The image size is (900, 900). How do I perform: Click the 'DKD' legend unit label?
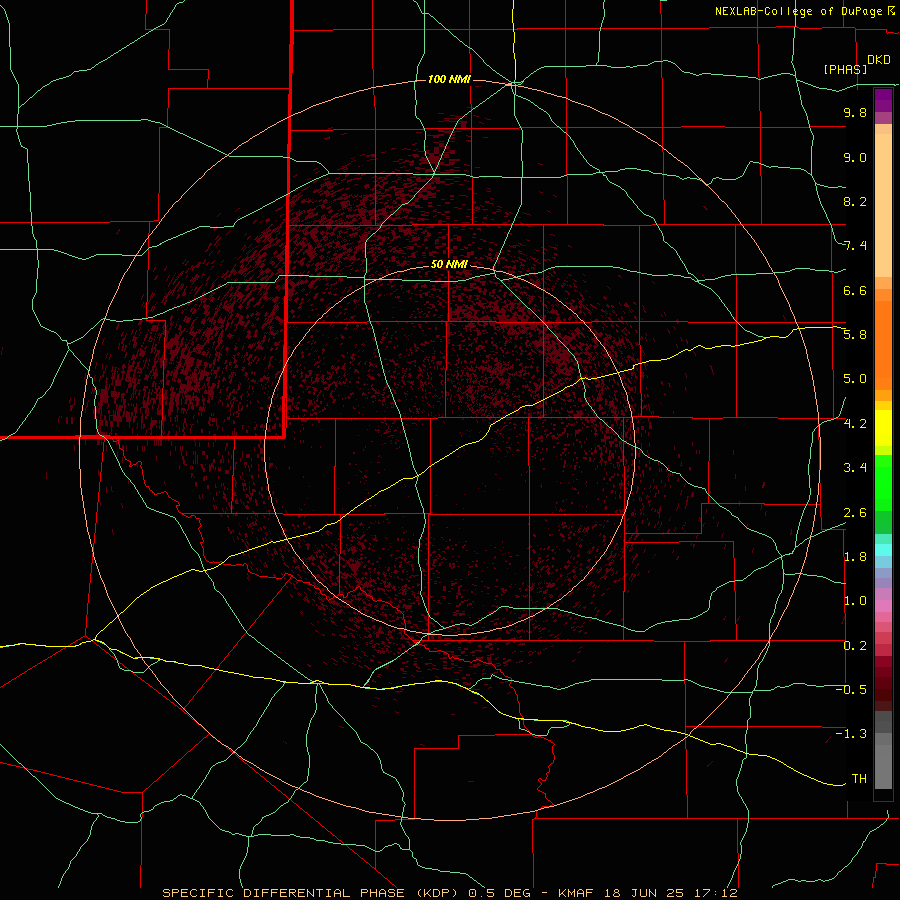[879, 60]
